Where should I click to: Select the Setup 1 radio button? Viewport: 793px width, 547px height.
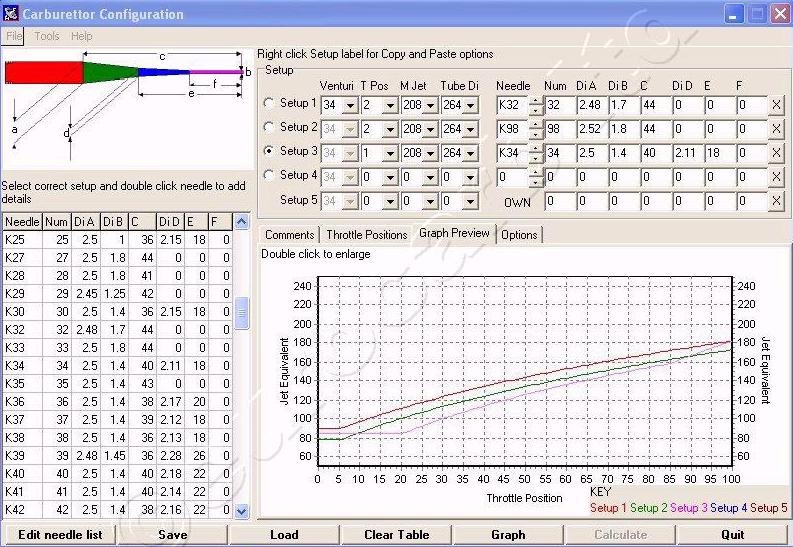click(x=269, y=104)
